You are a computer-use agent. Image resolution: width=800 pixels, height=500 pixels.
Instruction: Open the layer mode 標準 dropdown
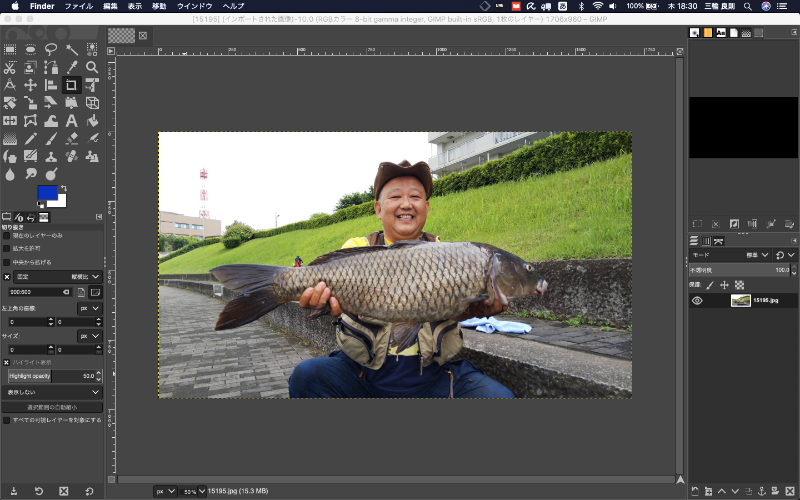pos(755,255)
